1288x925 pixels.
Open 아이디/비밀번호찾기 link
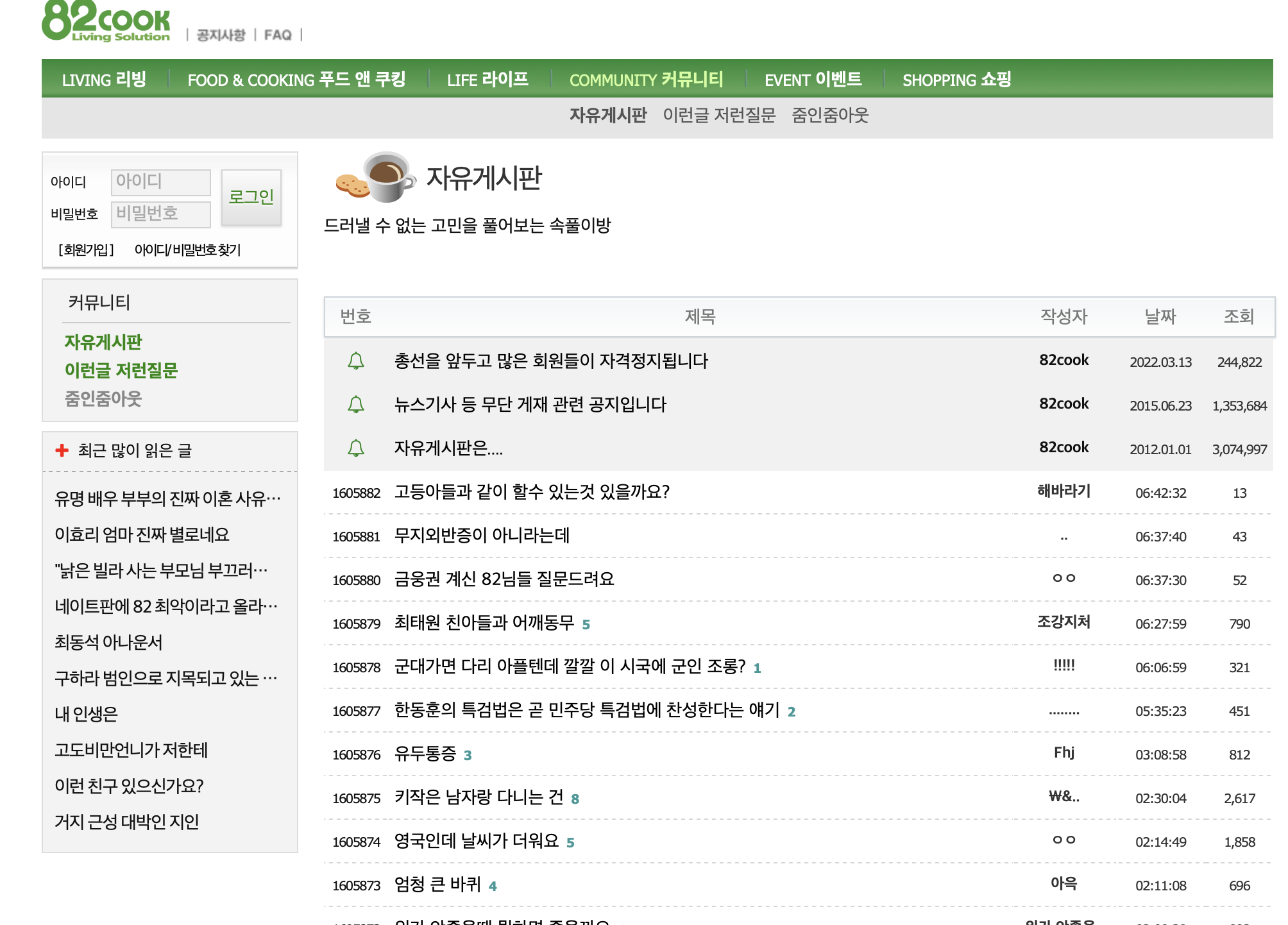pyautogui.click(x=187, y=250)
